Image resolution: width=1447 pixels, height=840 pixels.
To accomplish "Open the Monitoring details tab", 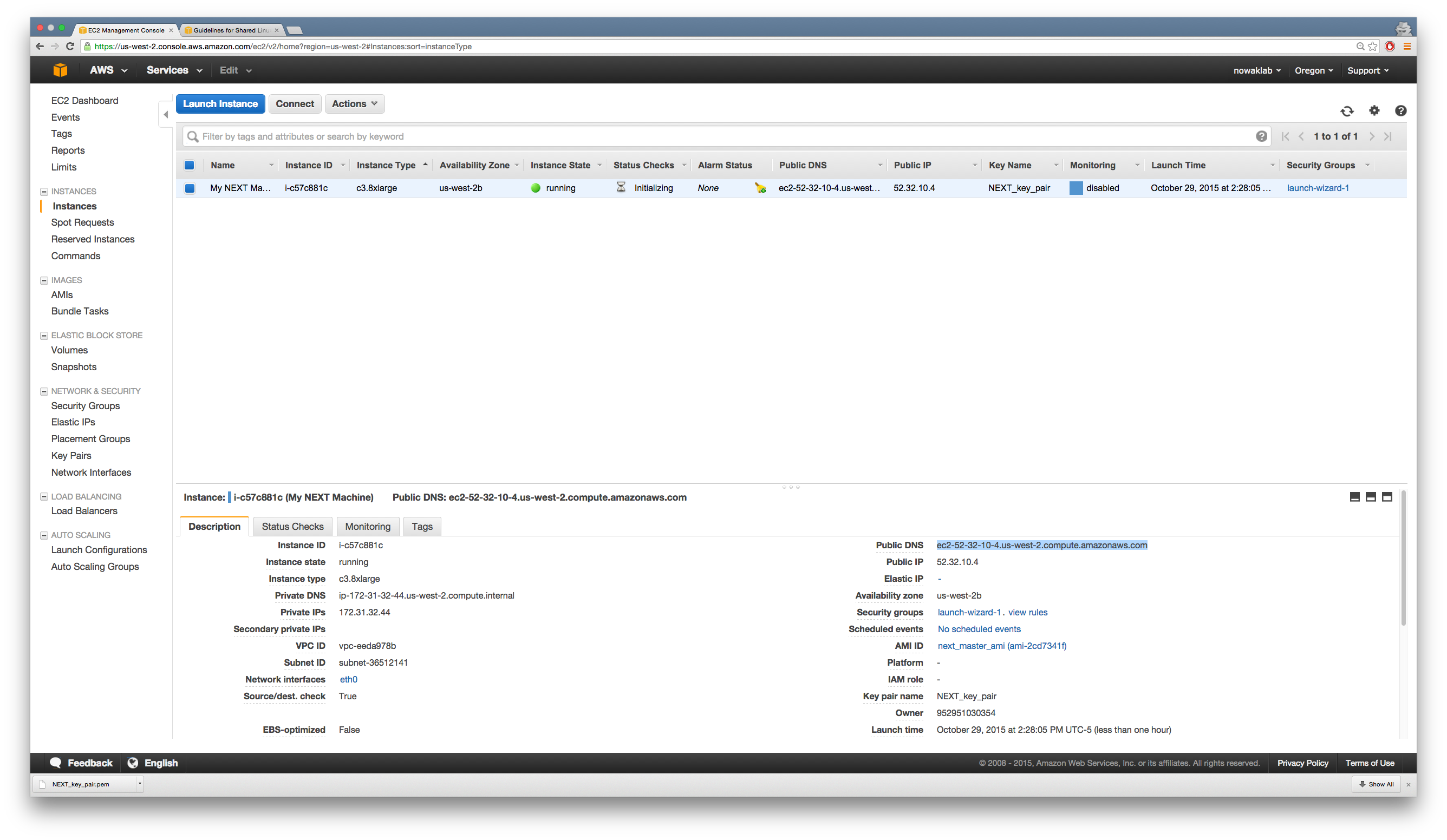I will pyautogui.click(x=368, y=526).
